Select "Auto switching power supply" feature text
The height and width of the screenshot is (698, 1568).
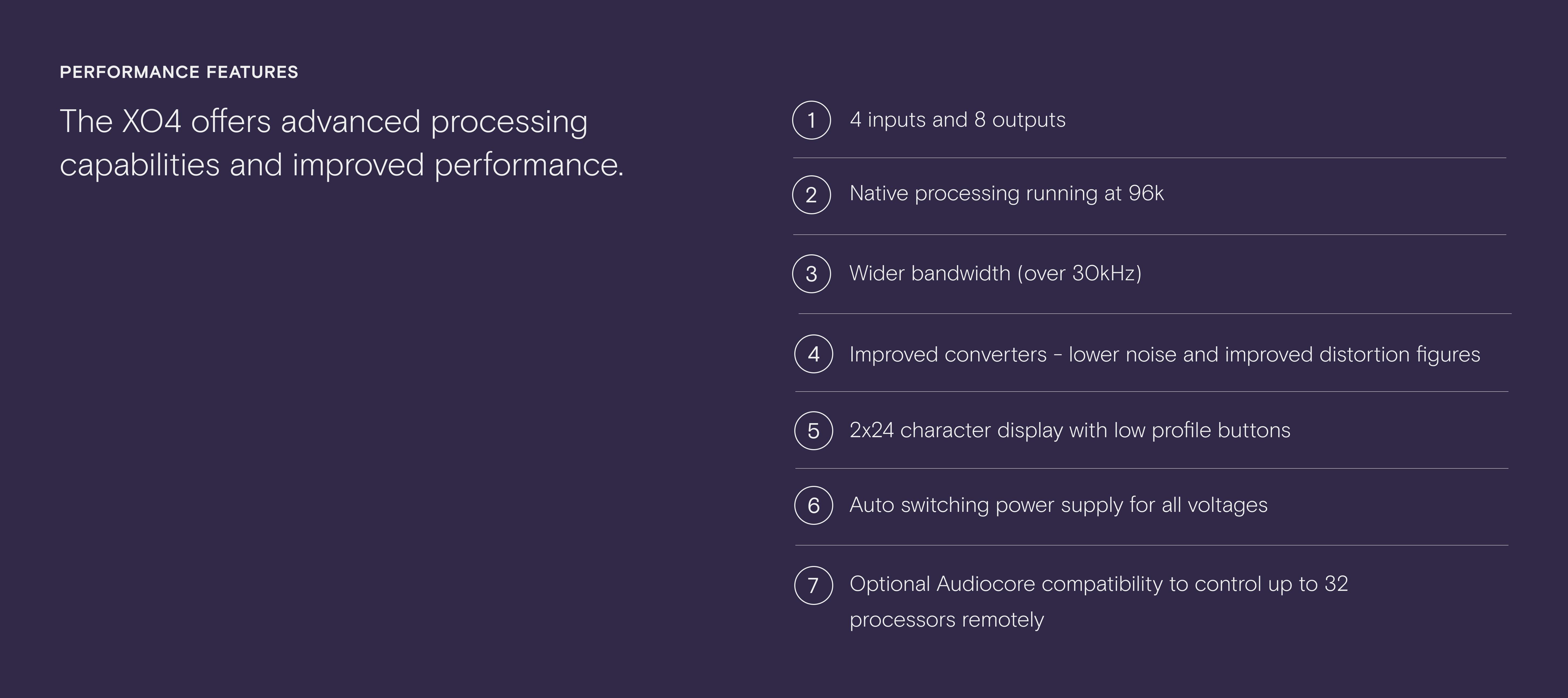pos(1058,505)
